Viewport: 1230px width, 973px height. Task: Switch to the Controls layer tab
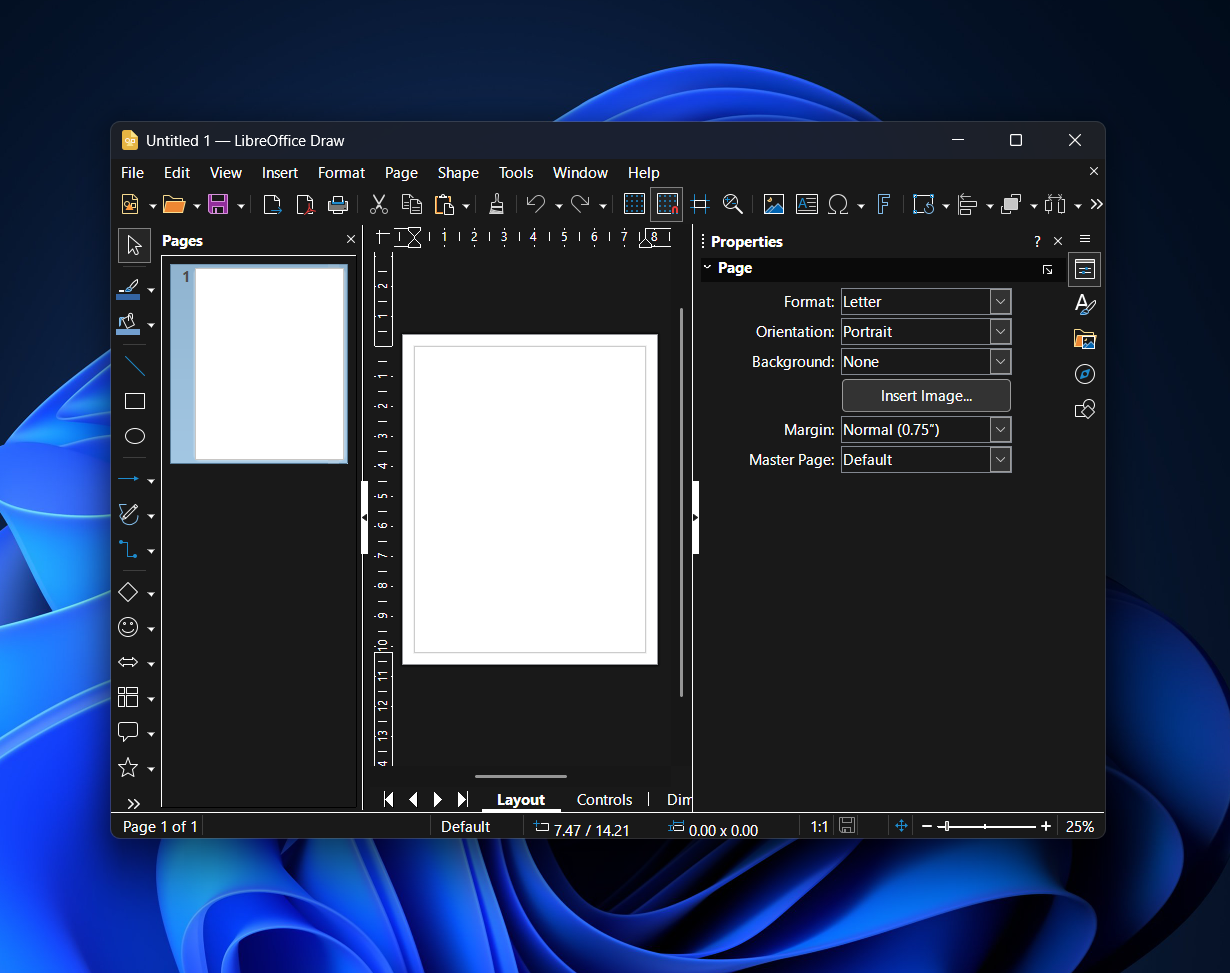pyautogui.click(x=604, y=800)
